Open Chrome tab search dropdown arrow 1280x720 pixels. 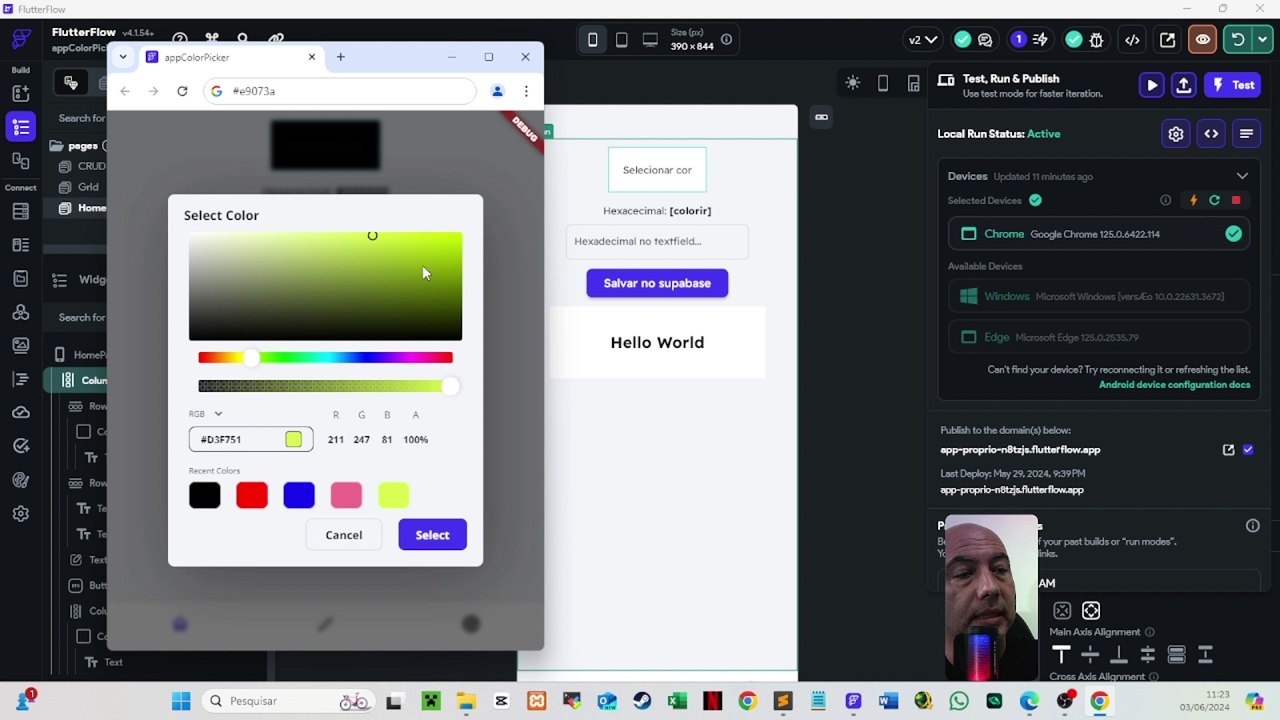pyautogui.click(x=123, y=57)
